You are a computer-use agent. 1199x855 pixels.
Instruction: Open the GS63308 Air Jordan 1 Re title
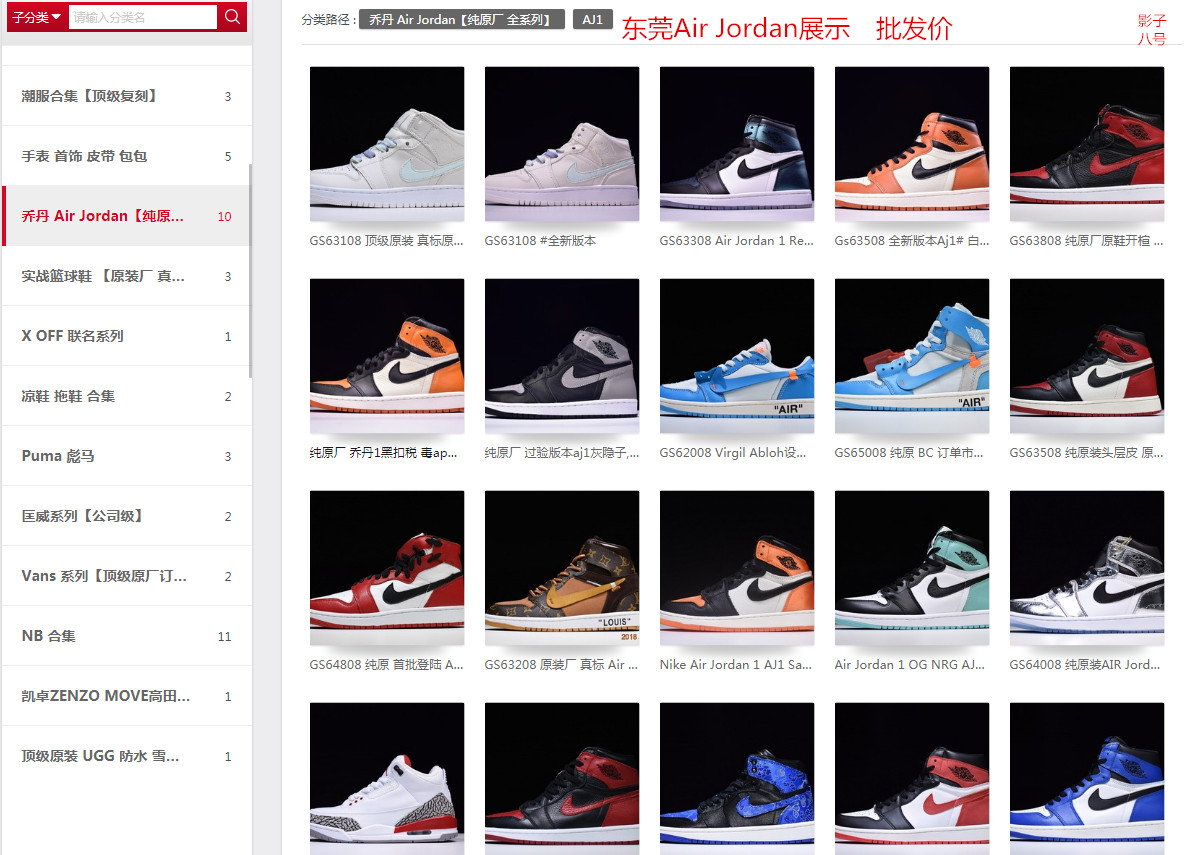click(736, 241)
